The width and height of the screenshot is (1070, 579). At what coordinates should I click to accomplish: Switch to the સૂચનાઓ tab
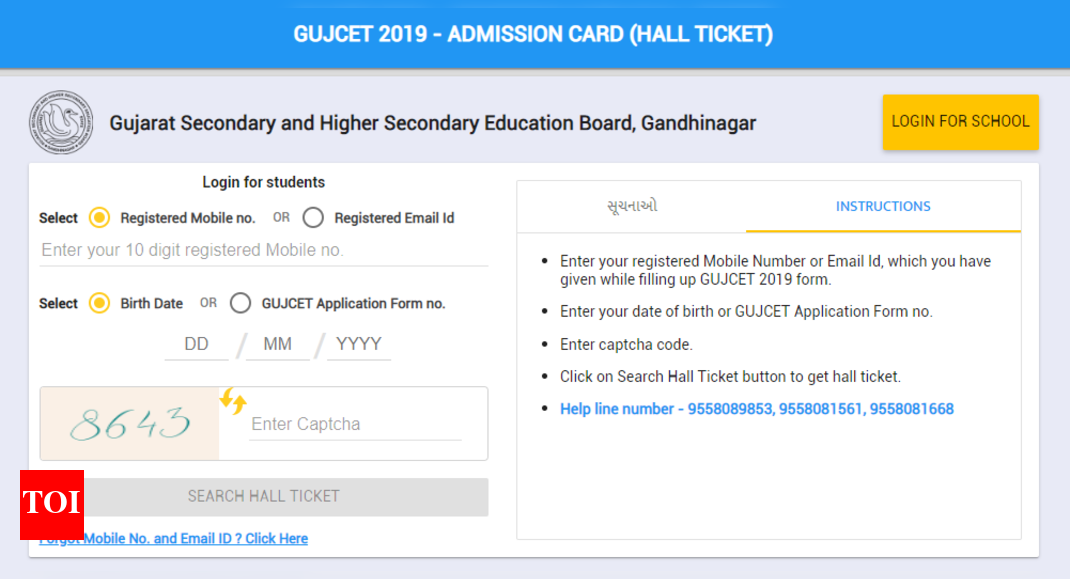632,206
